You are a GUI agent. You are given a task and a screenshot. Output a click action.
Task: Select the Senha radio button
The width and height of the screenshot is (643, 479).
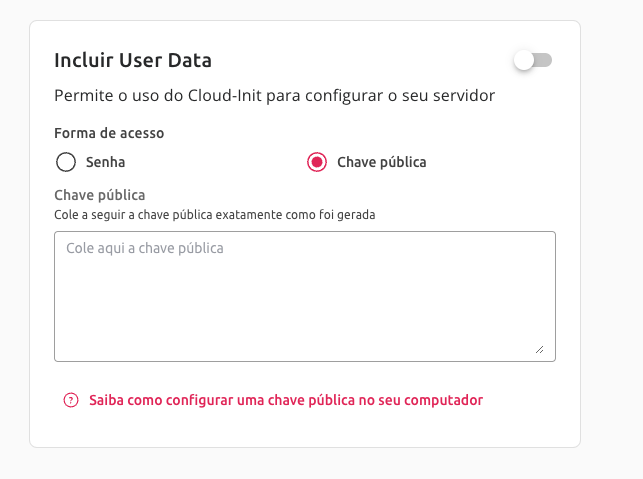66,162
